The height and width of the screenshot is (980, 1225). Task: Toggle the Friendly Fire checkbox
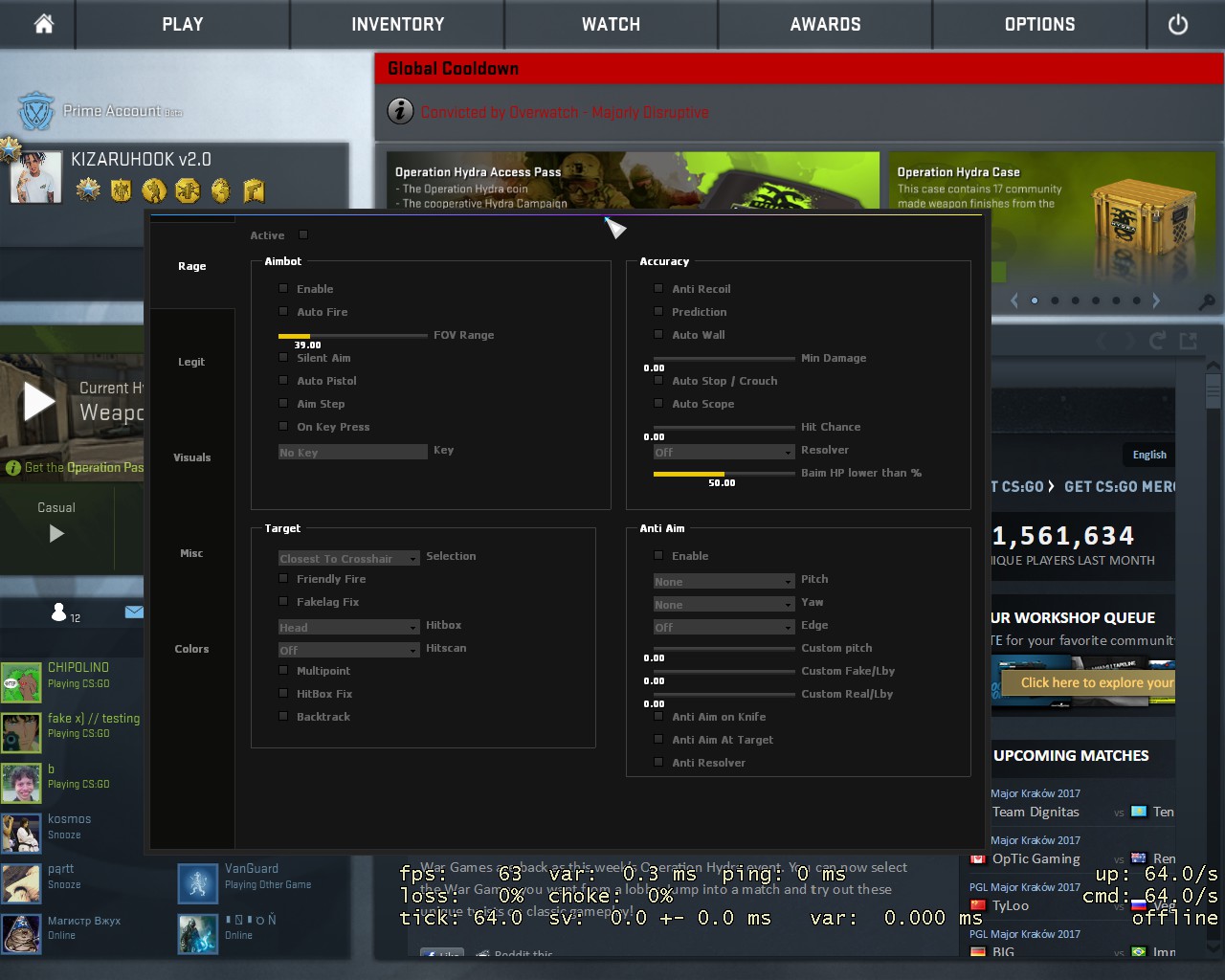tap(283, 578)
